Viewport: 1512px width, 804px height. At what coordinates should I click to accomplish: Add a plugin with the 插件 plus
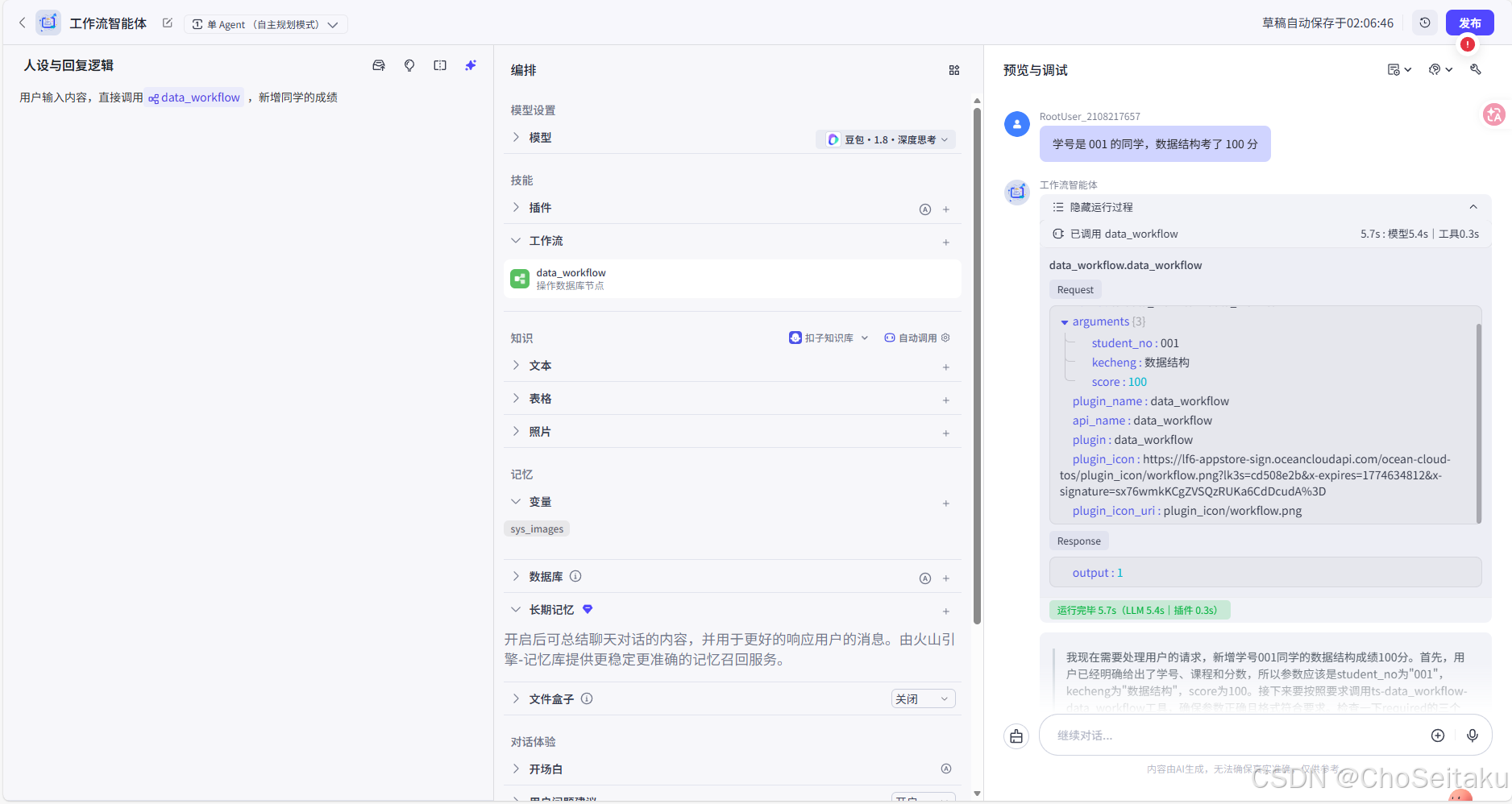tap(946, 209)
